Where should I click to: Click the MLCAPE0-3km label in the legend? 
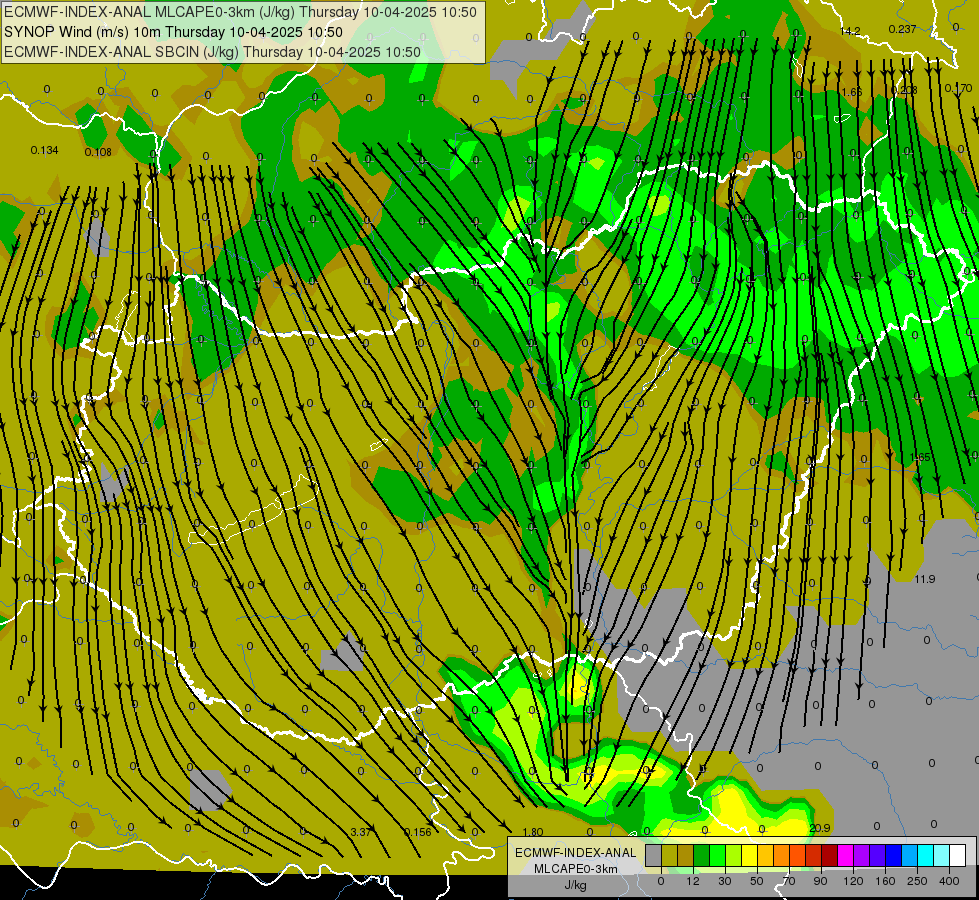click(576, 869)
